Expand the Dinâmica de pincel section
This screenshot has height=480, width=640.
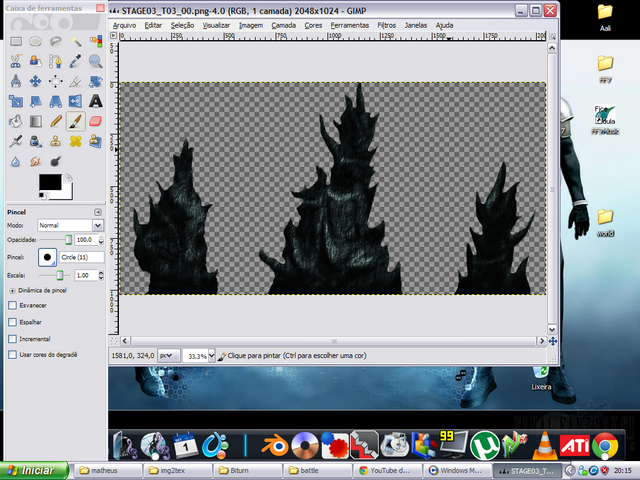tap(12, 291)
